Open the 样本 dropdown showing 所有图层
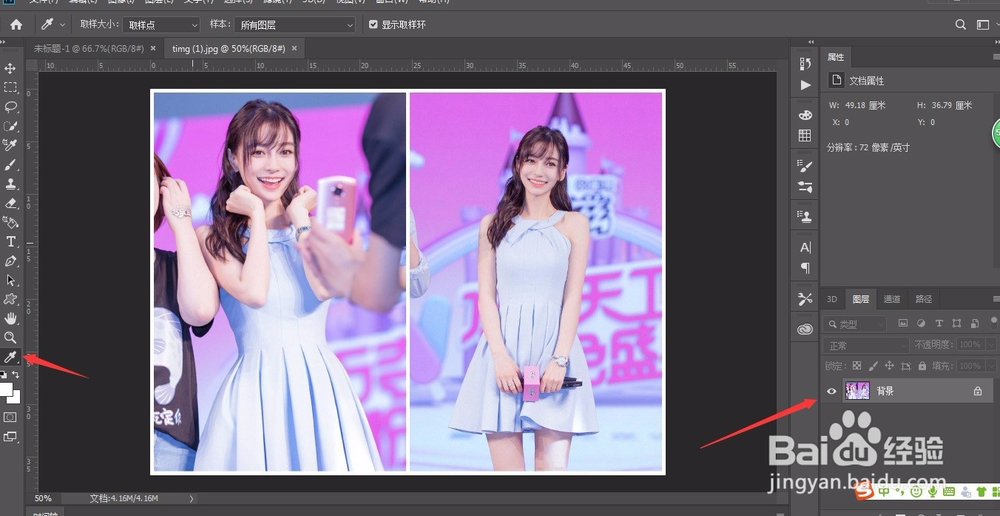Screen dimensions: 1000x516 (295, 25)
